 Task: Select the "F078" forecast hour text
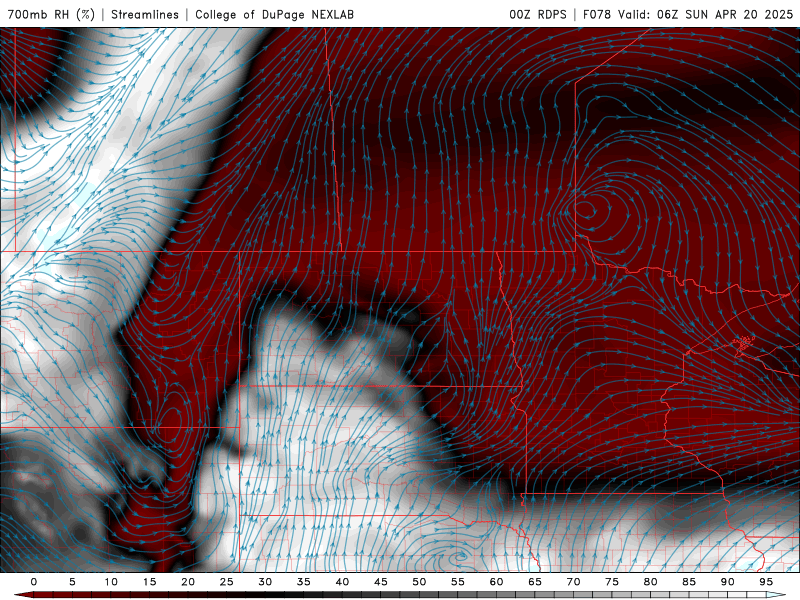(596, 14)
